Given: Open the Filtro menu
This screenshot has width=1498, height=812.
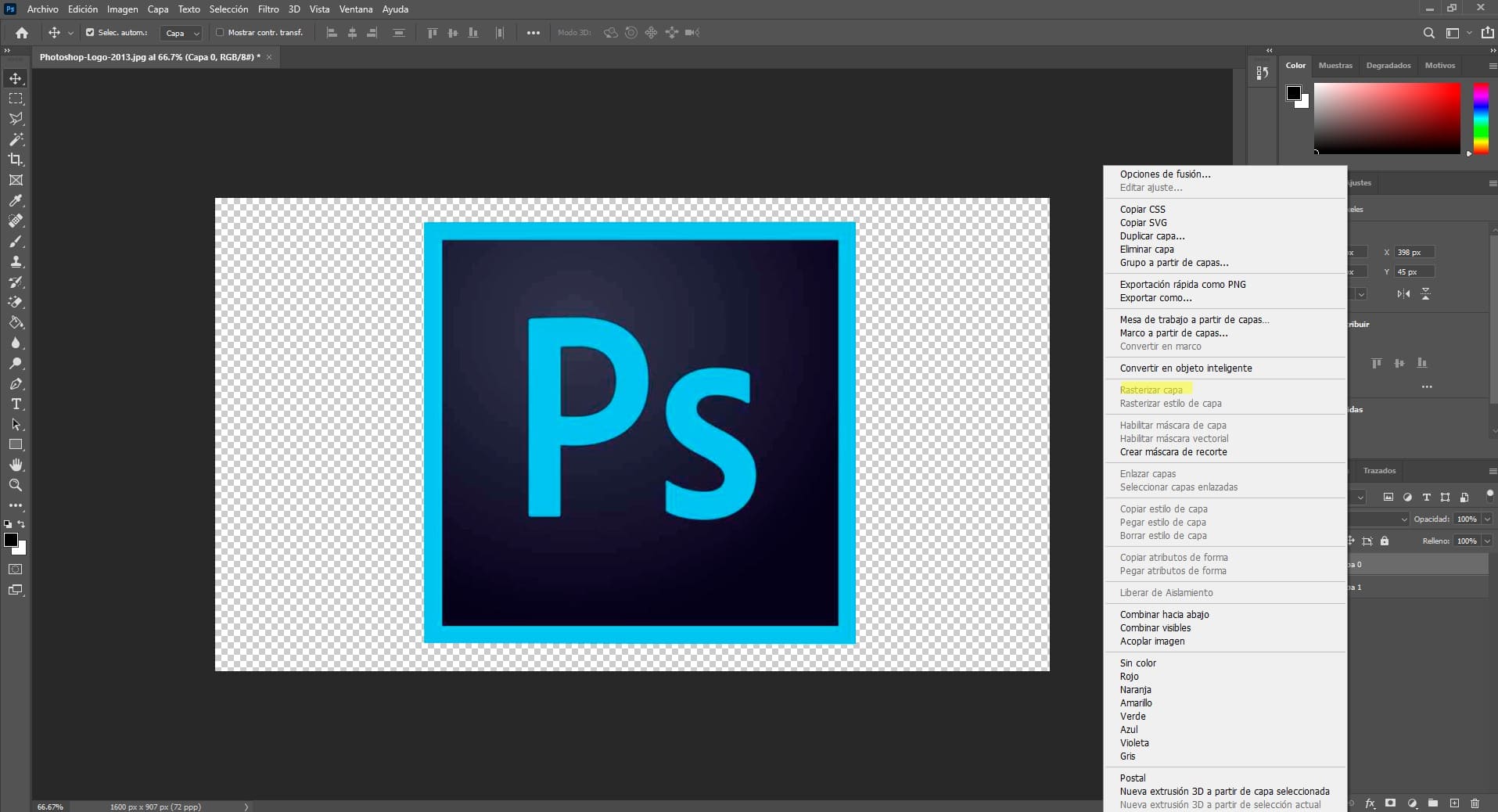Looking at the screenshot, I should (268, 9).
